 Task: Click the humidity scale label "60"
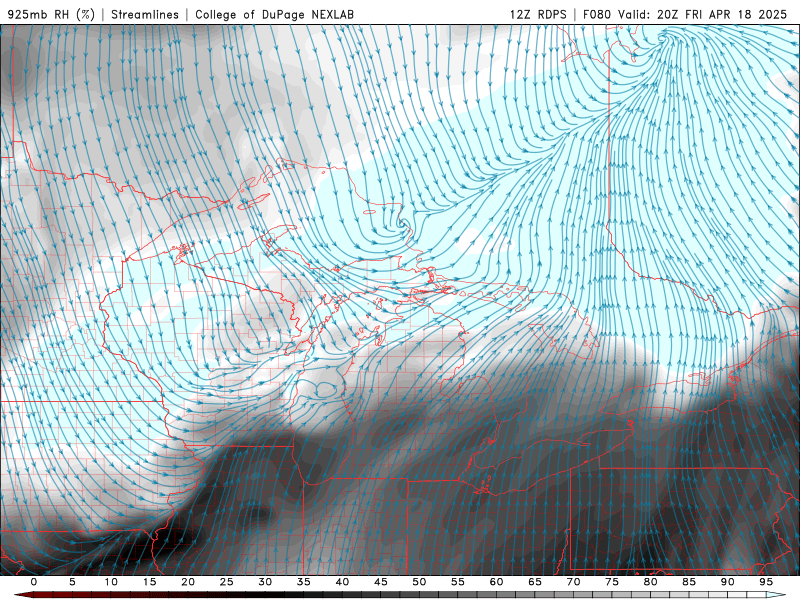coord(496,582)
